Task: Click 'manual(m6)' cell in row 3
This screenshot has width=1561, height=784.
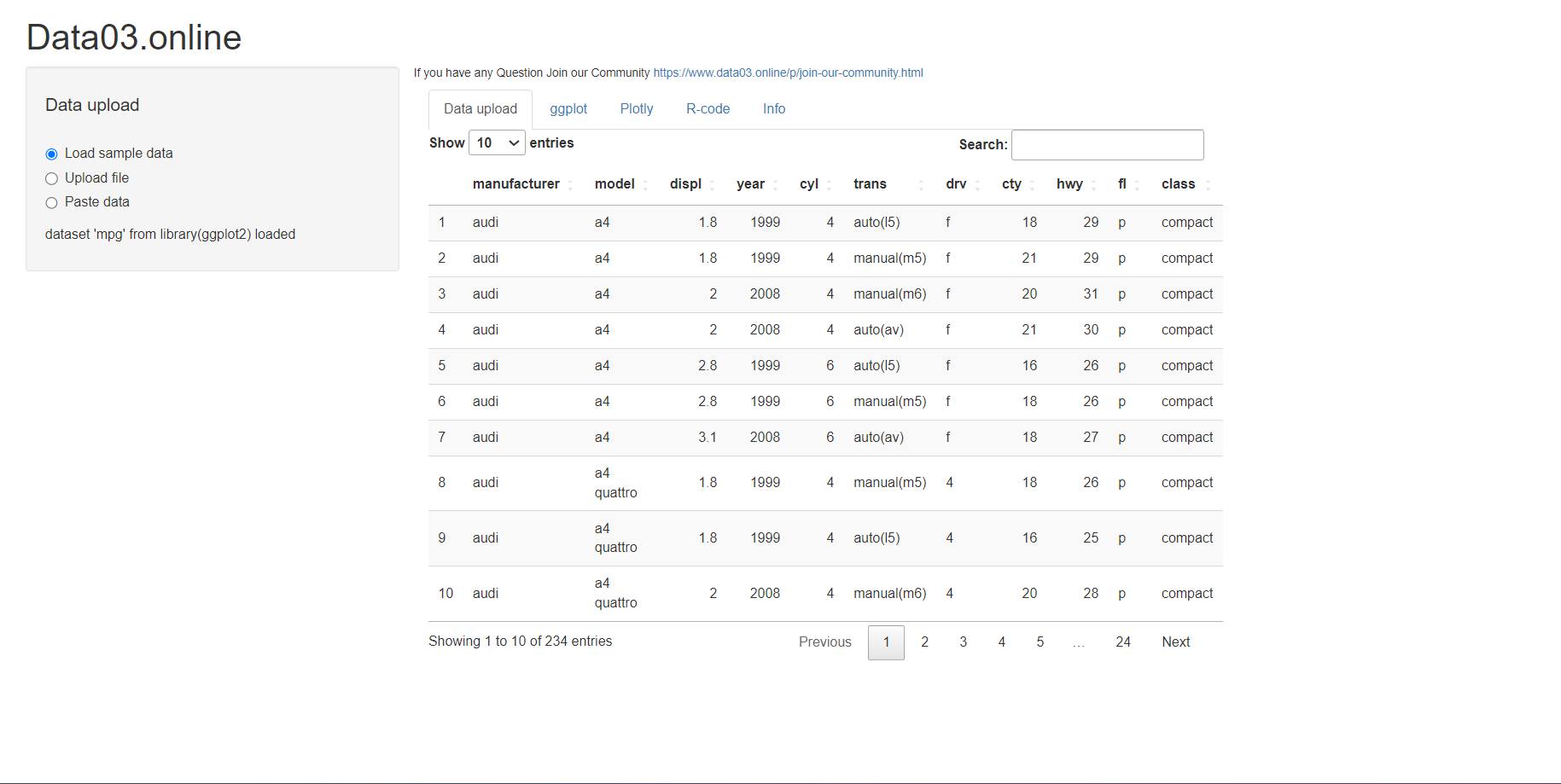Action: (889, 294)
